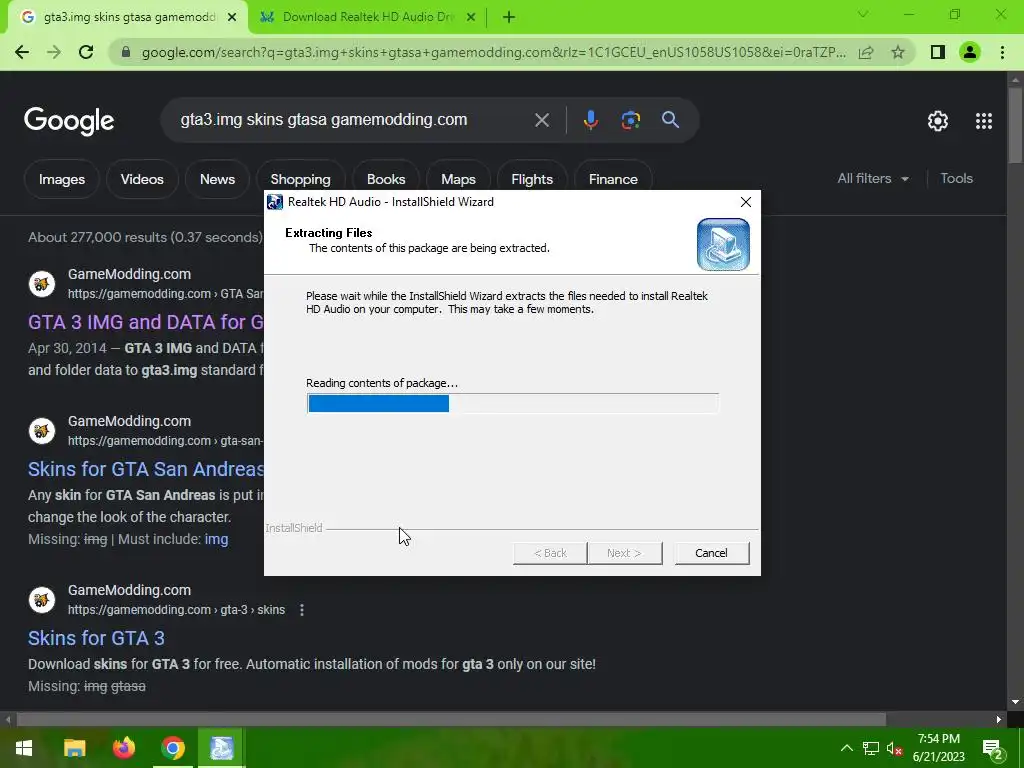The height and width of the screenshot is (768, 1024).
Task: Click the muted volume tray icon
Action: (894, 748)
